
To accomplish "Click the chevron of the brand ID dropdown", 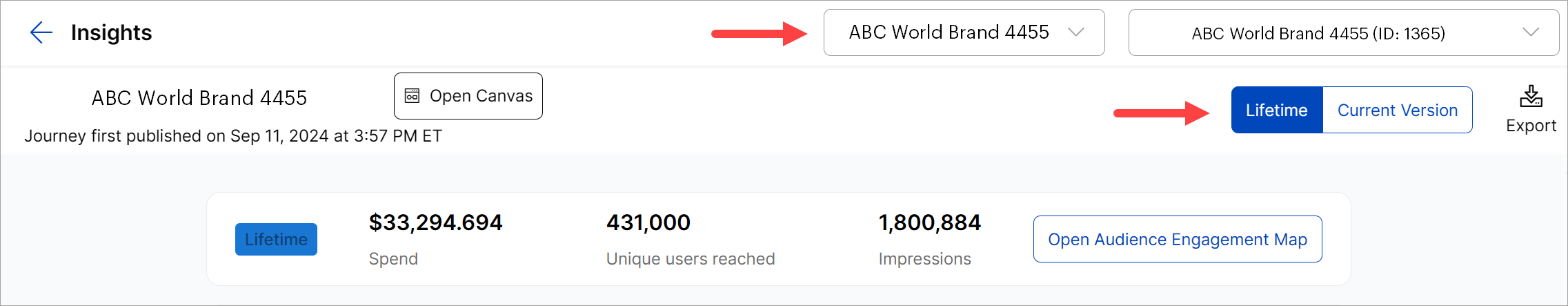I will (1531, 32).
